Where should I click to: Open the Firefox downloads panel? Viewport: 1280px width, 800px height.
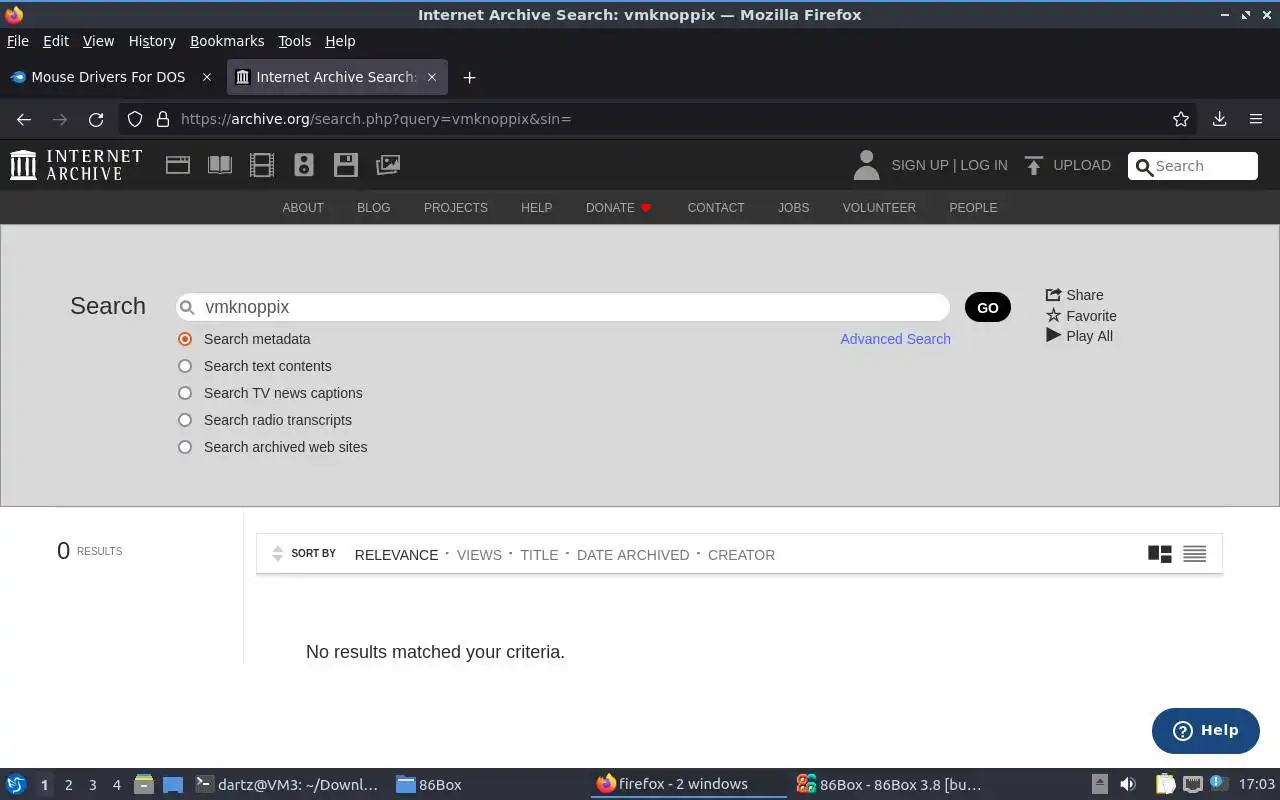pos(1219,119)
